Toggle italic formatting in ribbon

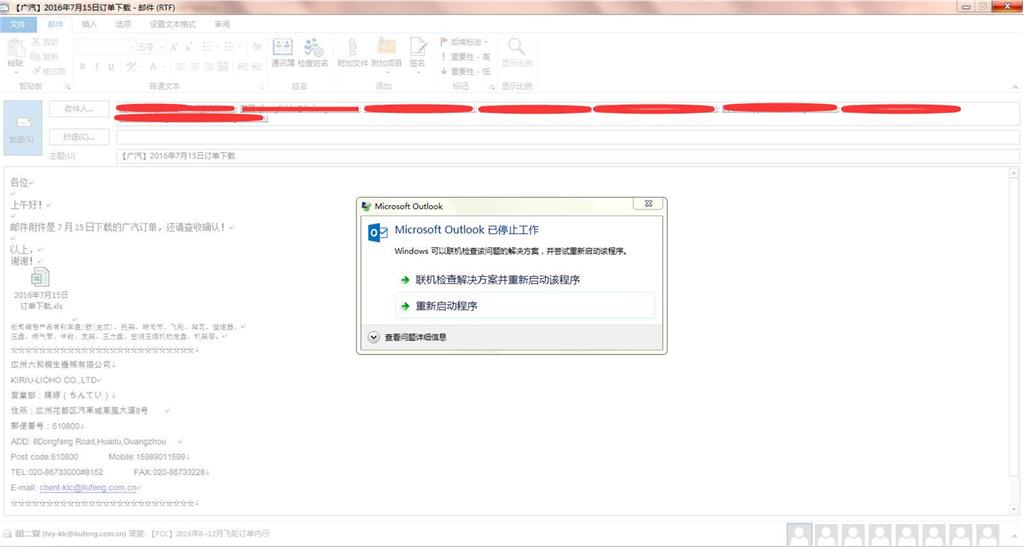[97, 67]
